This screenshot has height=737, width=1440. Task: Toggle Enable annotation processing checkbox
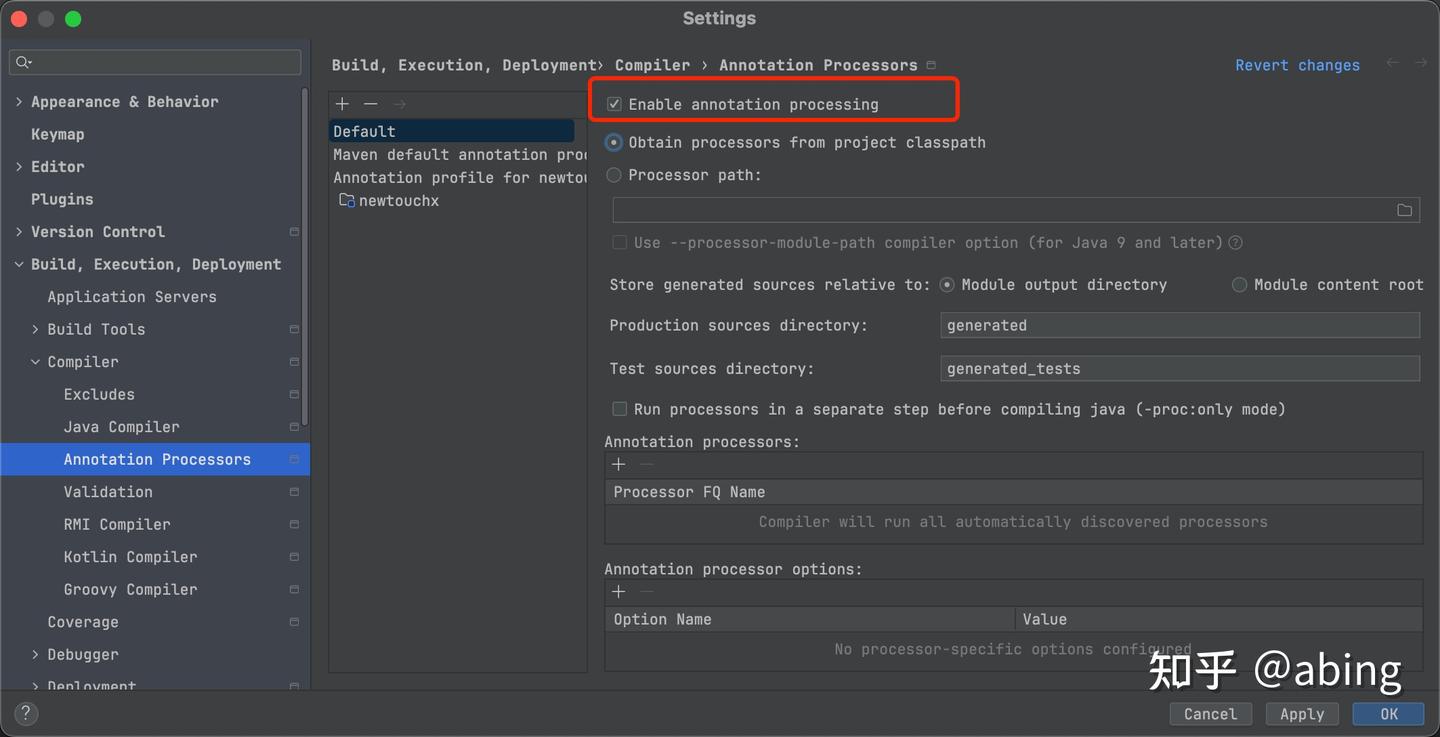click(x=615, y=104)
